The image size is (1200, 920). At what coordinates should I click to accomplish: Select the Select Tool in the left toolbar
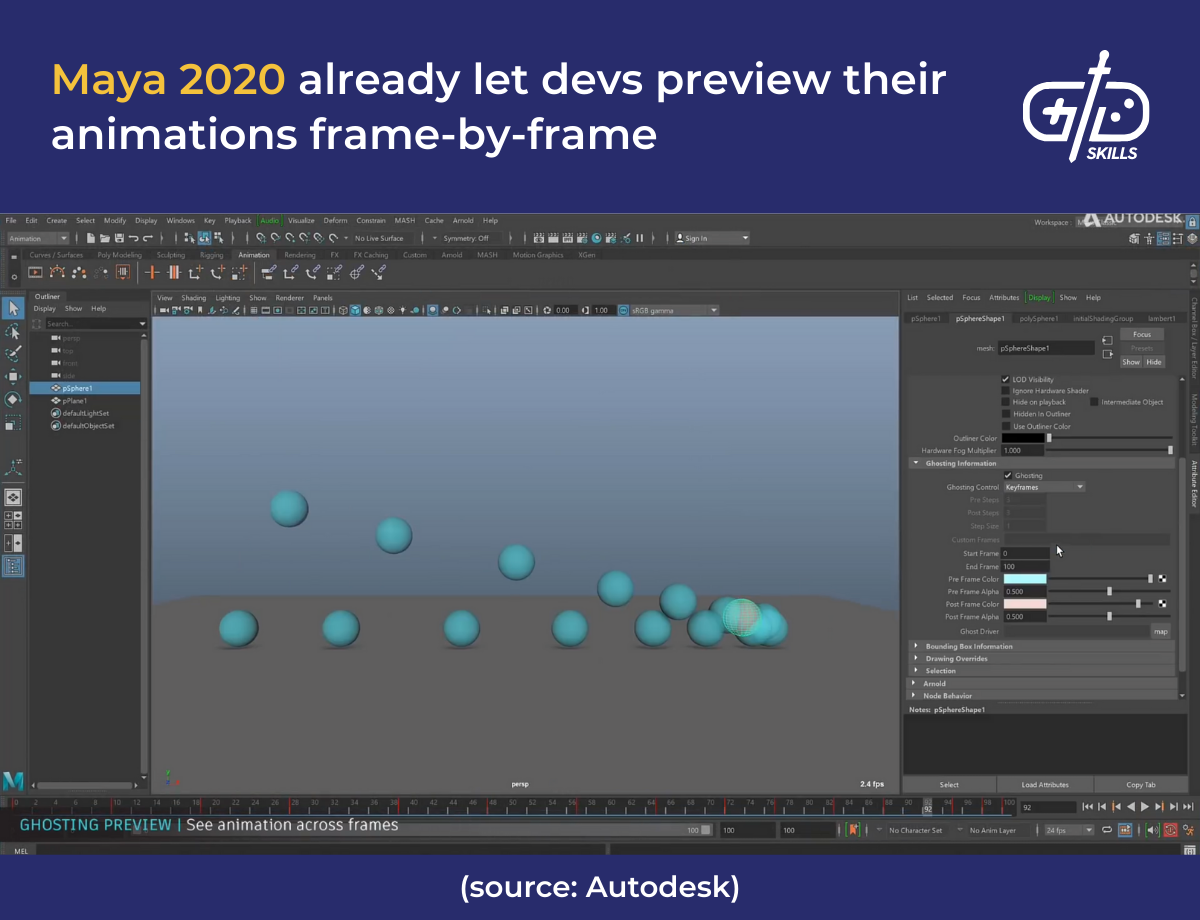click(x=13, y=308)
